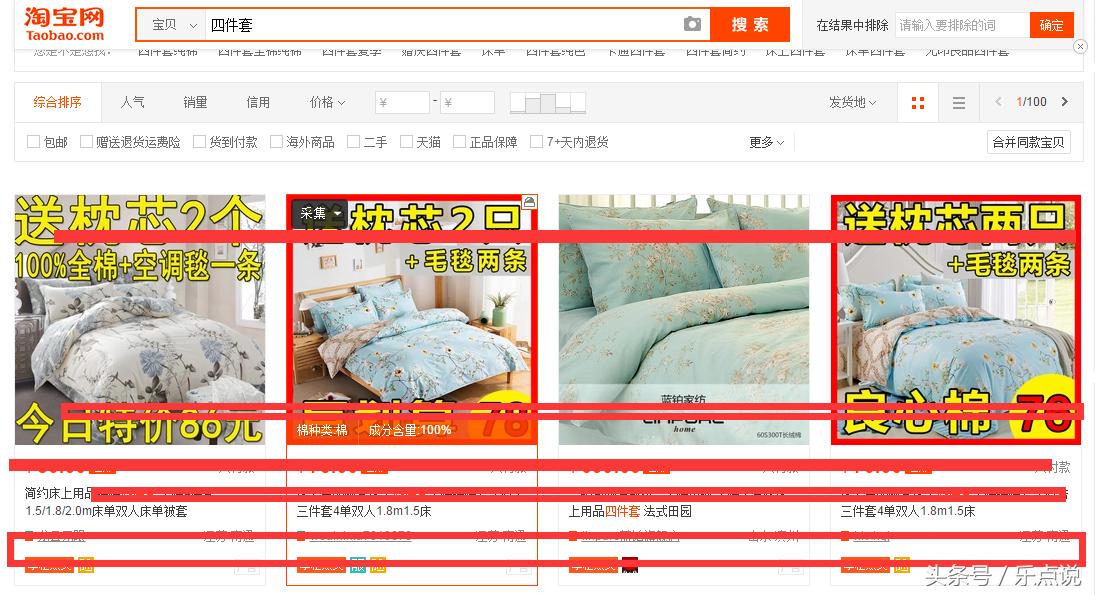Click the camera icon for image search
The height and width of the screenshot is (595, 1095).
tap(692, 24)
